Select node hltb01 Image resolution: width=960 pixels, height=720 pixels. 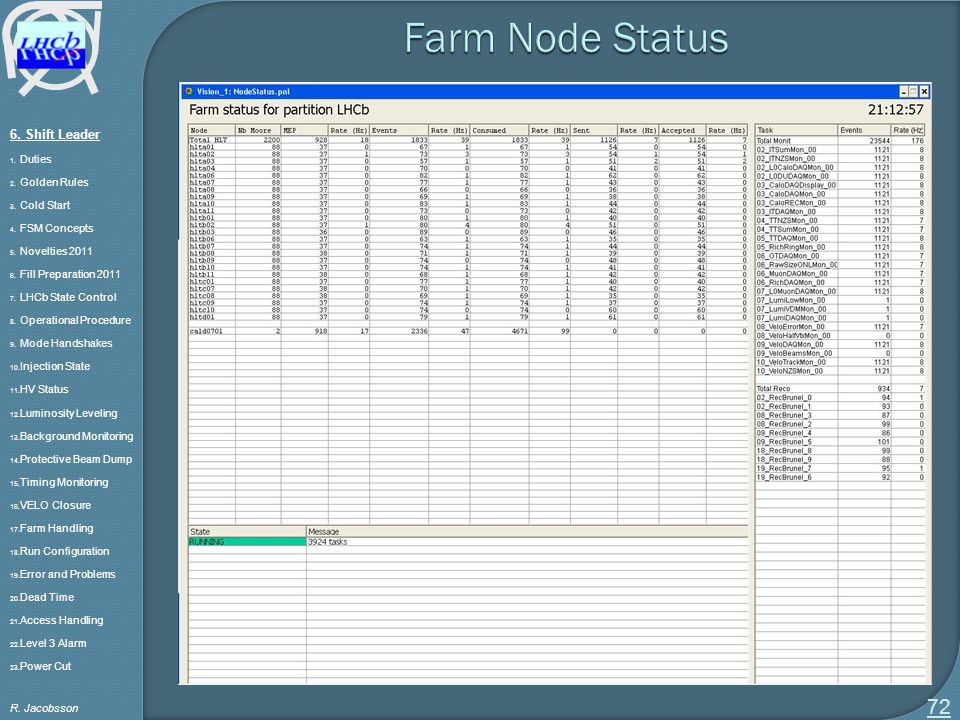[x=467, y=217]
